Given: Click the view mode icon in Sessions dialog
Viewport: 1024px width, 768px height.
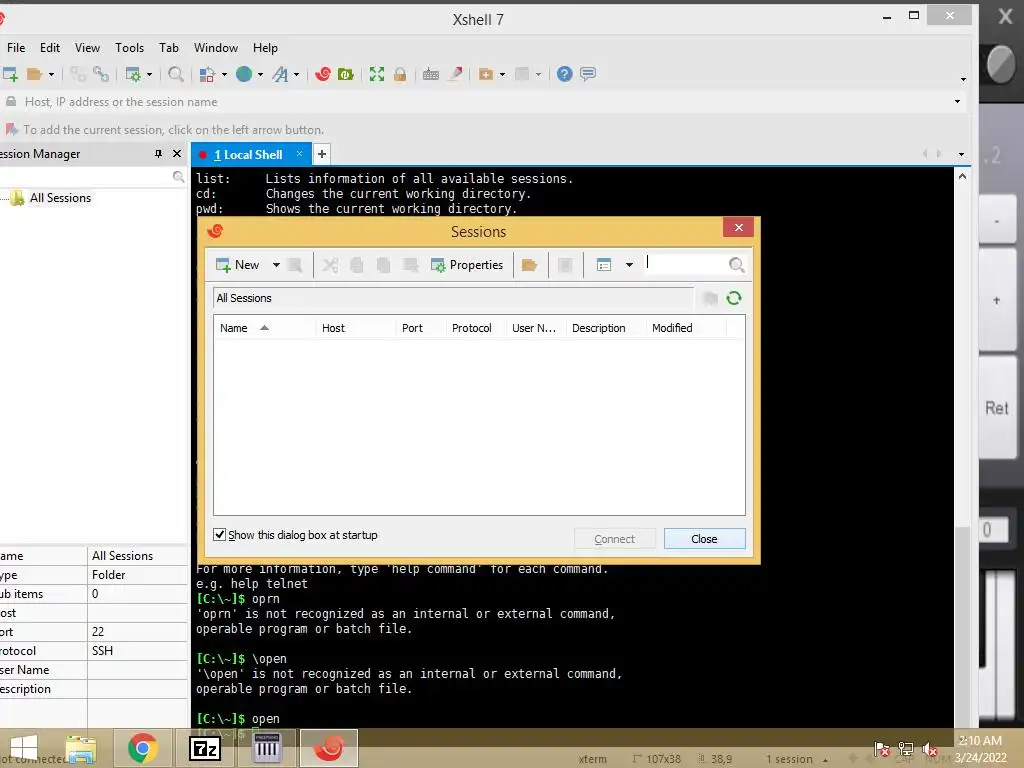Looking at the screenshot, I should click(604, 264).
